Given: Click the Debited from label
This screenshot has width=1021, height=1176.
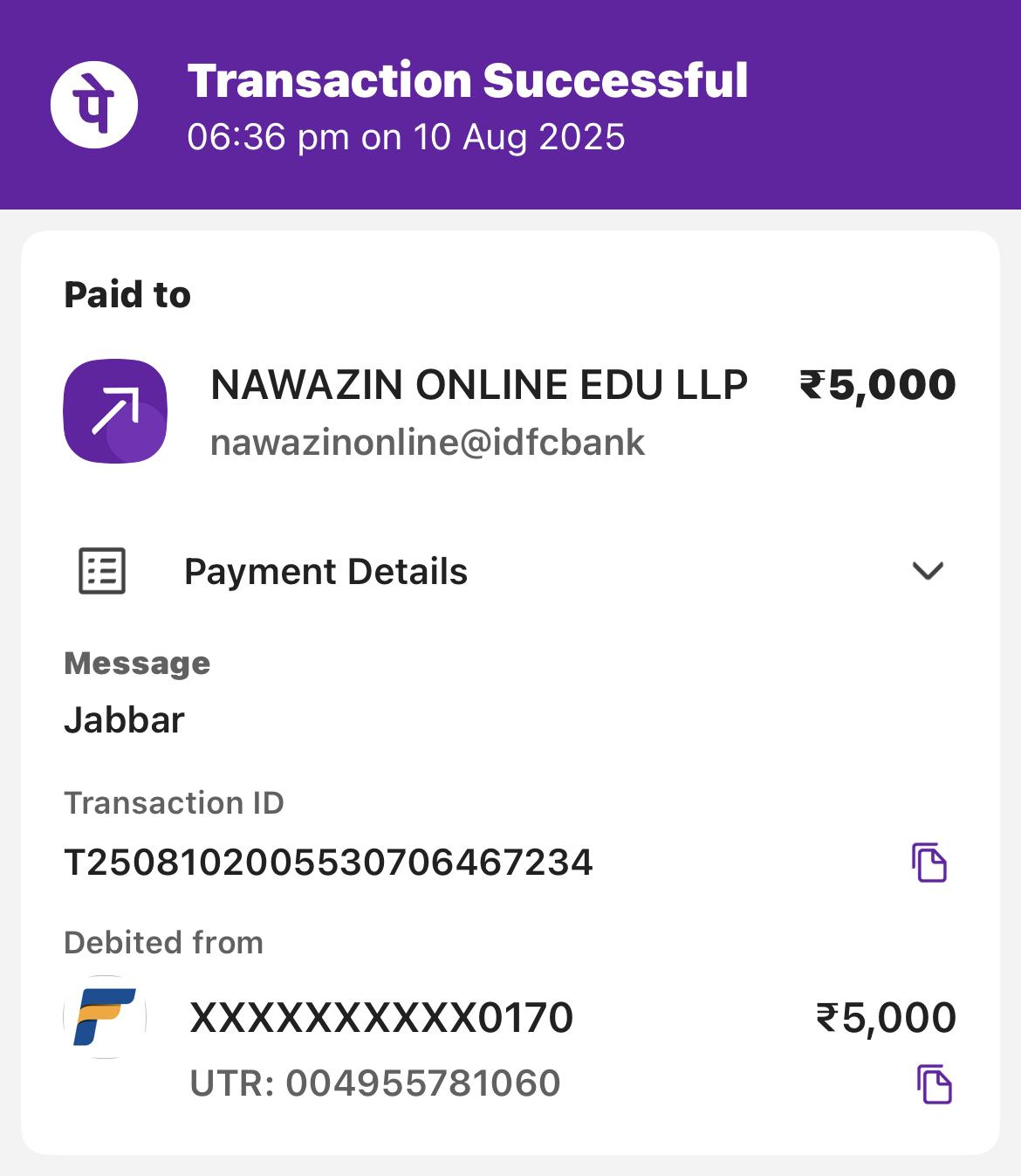Looking at the screenshot, I should [x=163, y=943].
